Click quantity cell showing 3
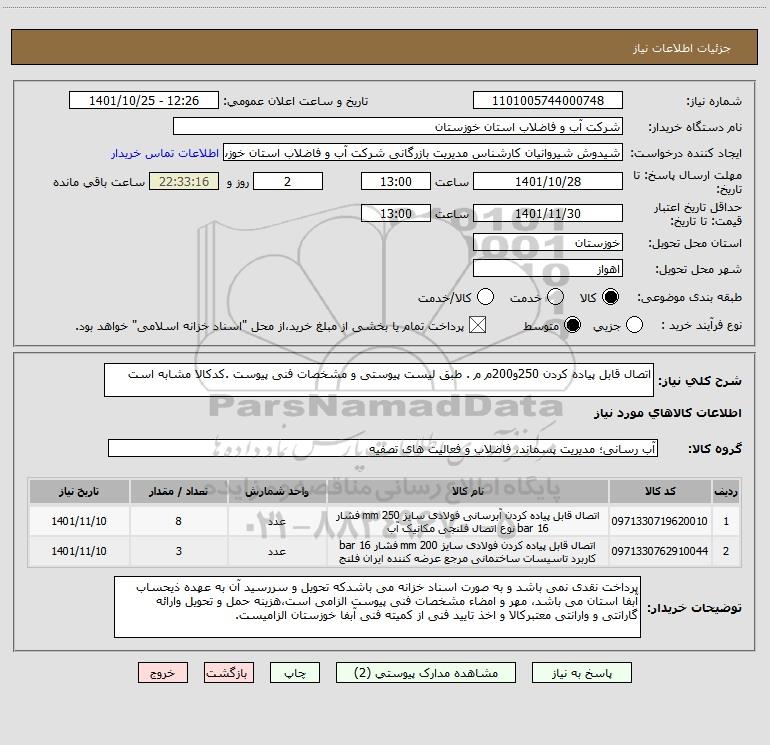This screenshot has width=770, height=745. 178,551
